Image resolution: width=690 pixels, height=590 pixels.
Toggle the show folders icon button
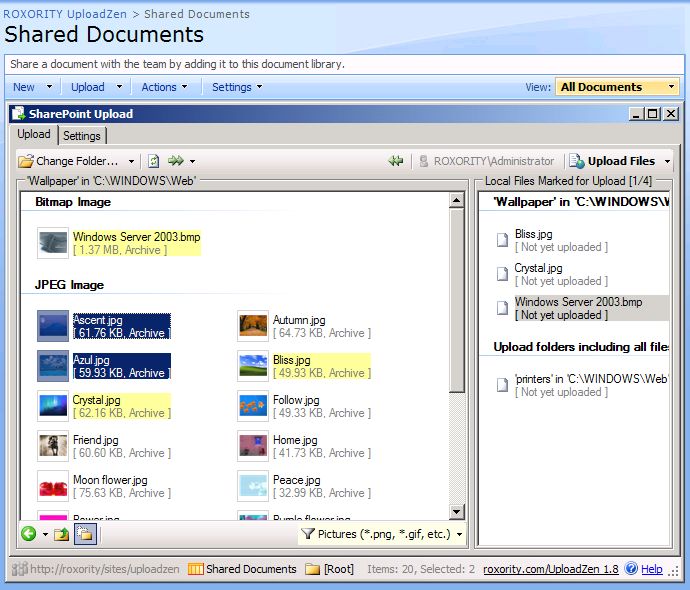(85, 535)
